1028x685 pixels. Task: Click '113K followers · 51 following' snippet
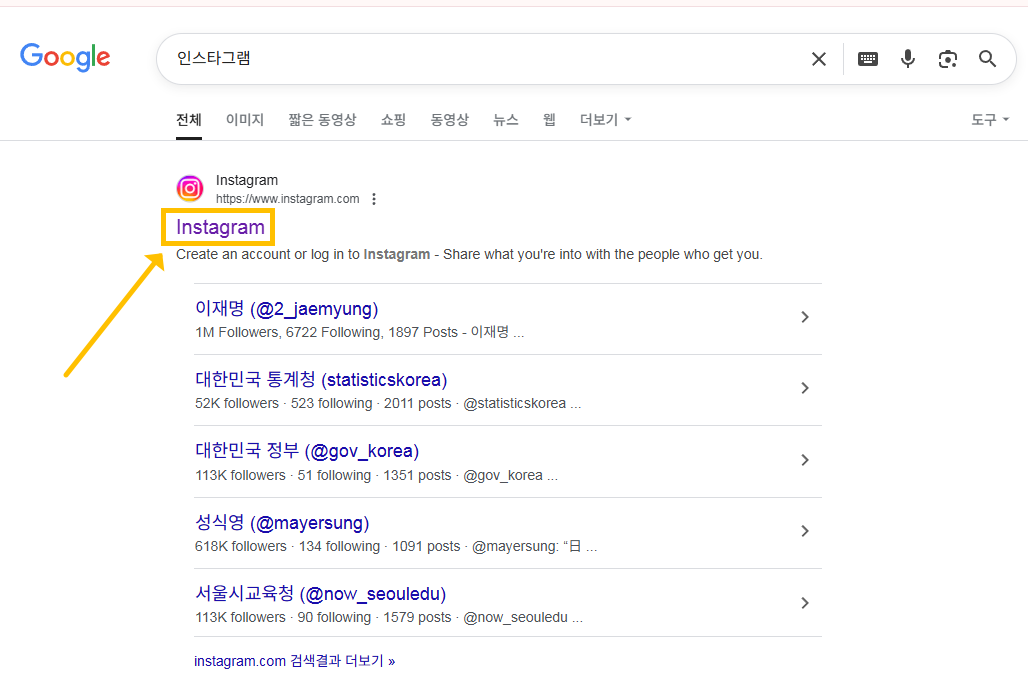(x=376, y=475)
